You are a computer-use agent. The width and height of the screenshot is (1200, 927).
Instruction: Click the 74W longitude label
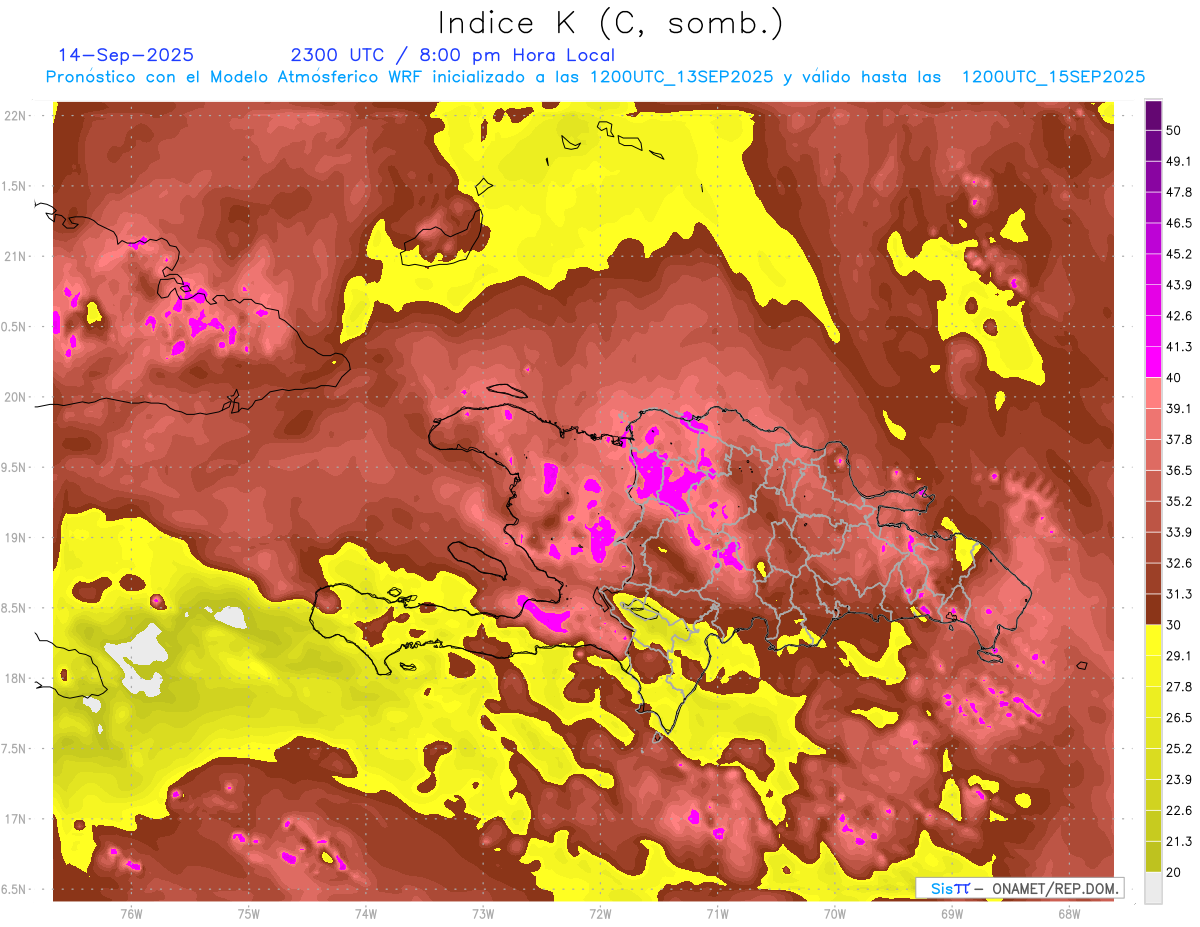coord(365,913)
